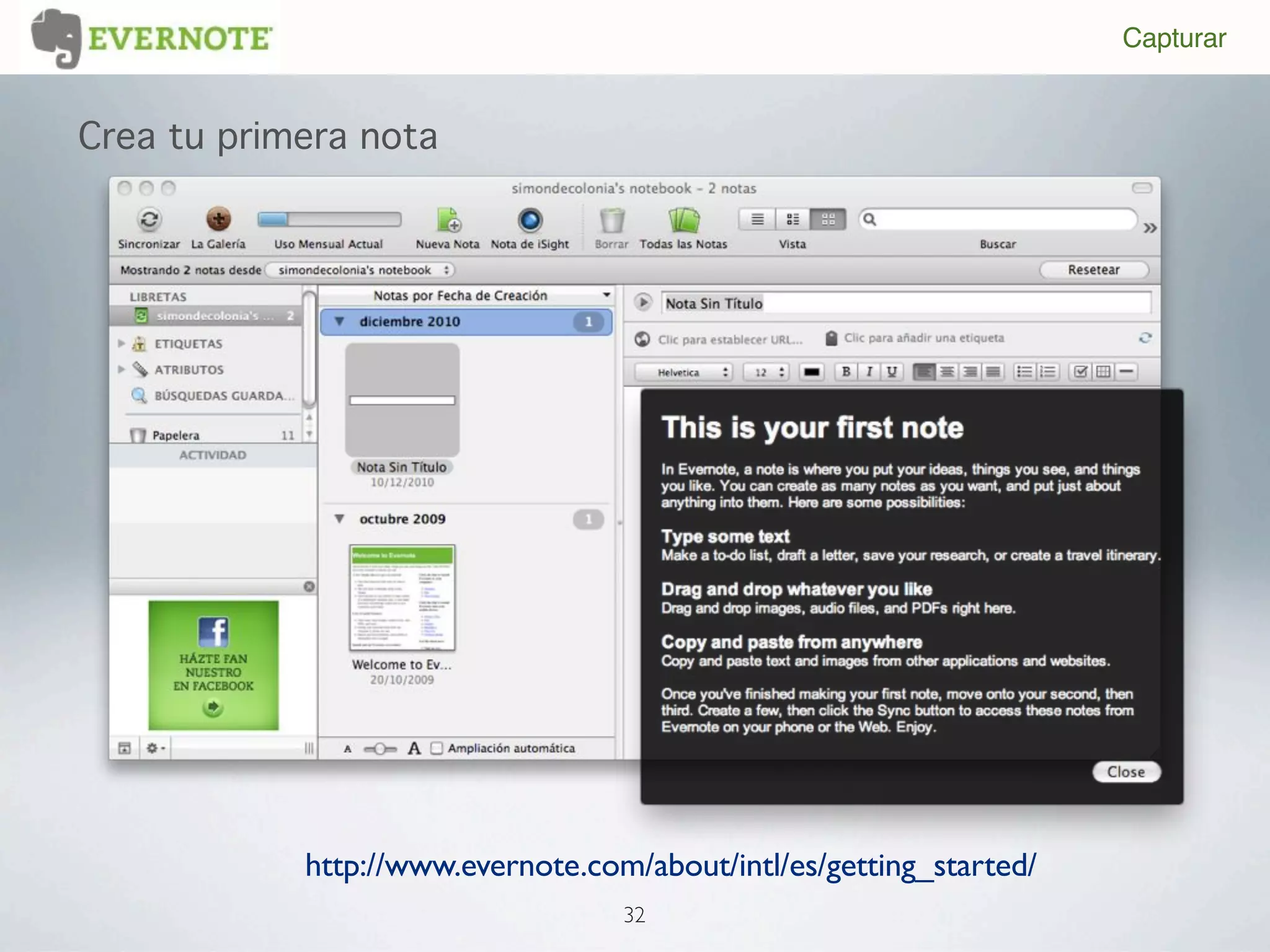Select the Welcome to Evernote note thumbnail
The image size is (1270, 952).
click(x=402, y=597)
